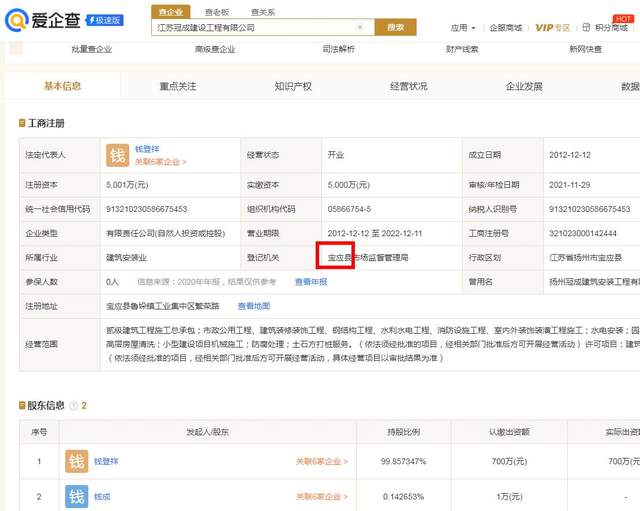Image resolution: width=640 pixels, height=511 pixels.
Task: Open 批量查企业 tool
Action: (91, 49)
